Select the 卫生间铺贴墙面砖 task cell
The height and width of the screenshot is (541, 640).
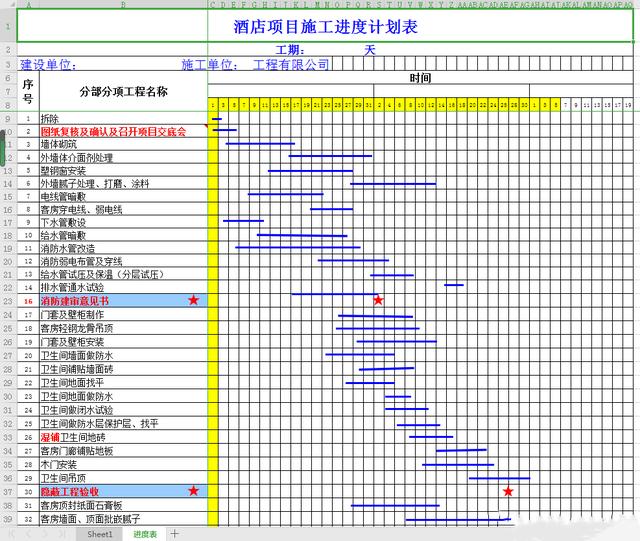tap(124, 370)
